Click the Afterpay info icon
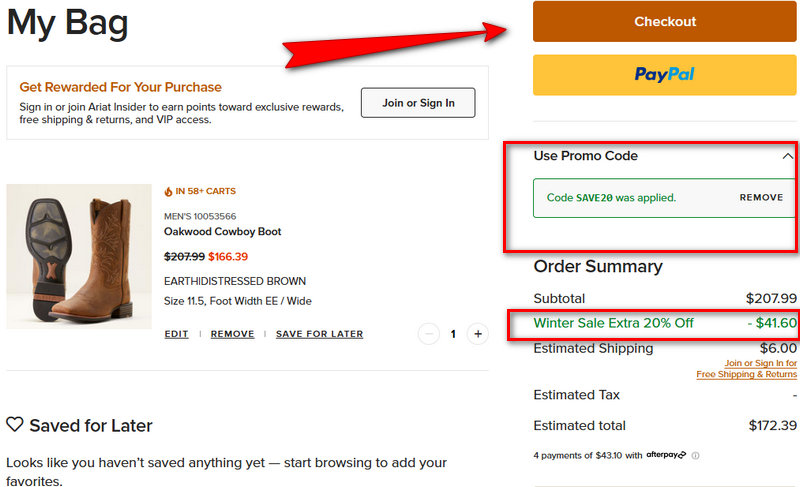This screenshot has height=487, width=800. pos(696,456)
